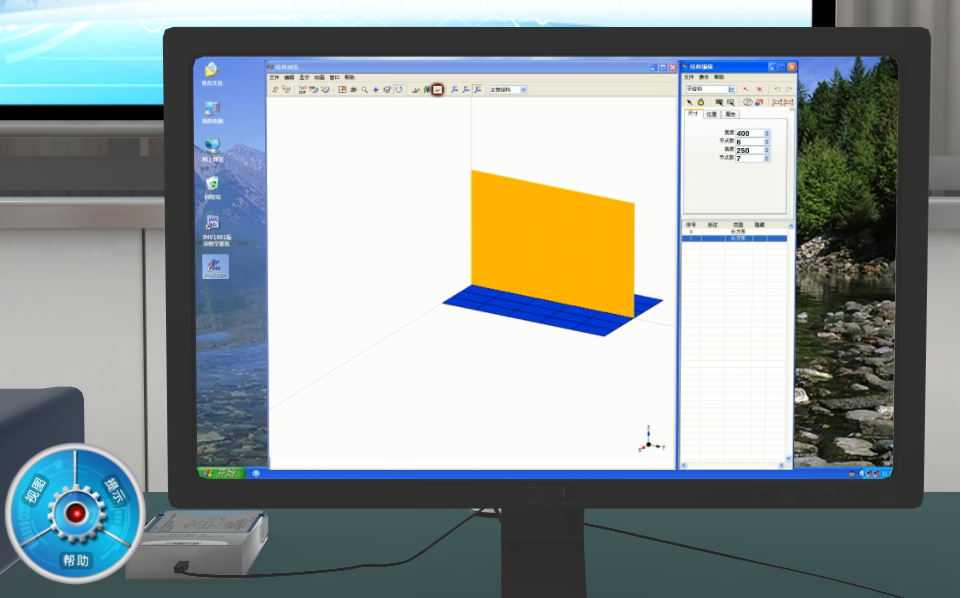Switch to the 位置 tab
961x598 pixels.
711,114
